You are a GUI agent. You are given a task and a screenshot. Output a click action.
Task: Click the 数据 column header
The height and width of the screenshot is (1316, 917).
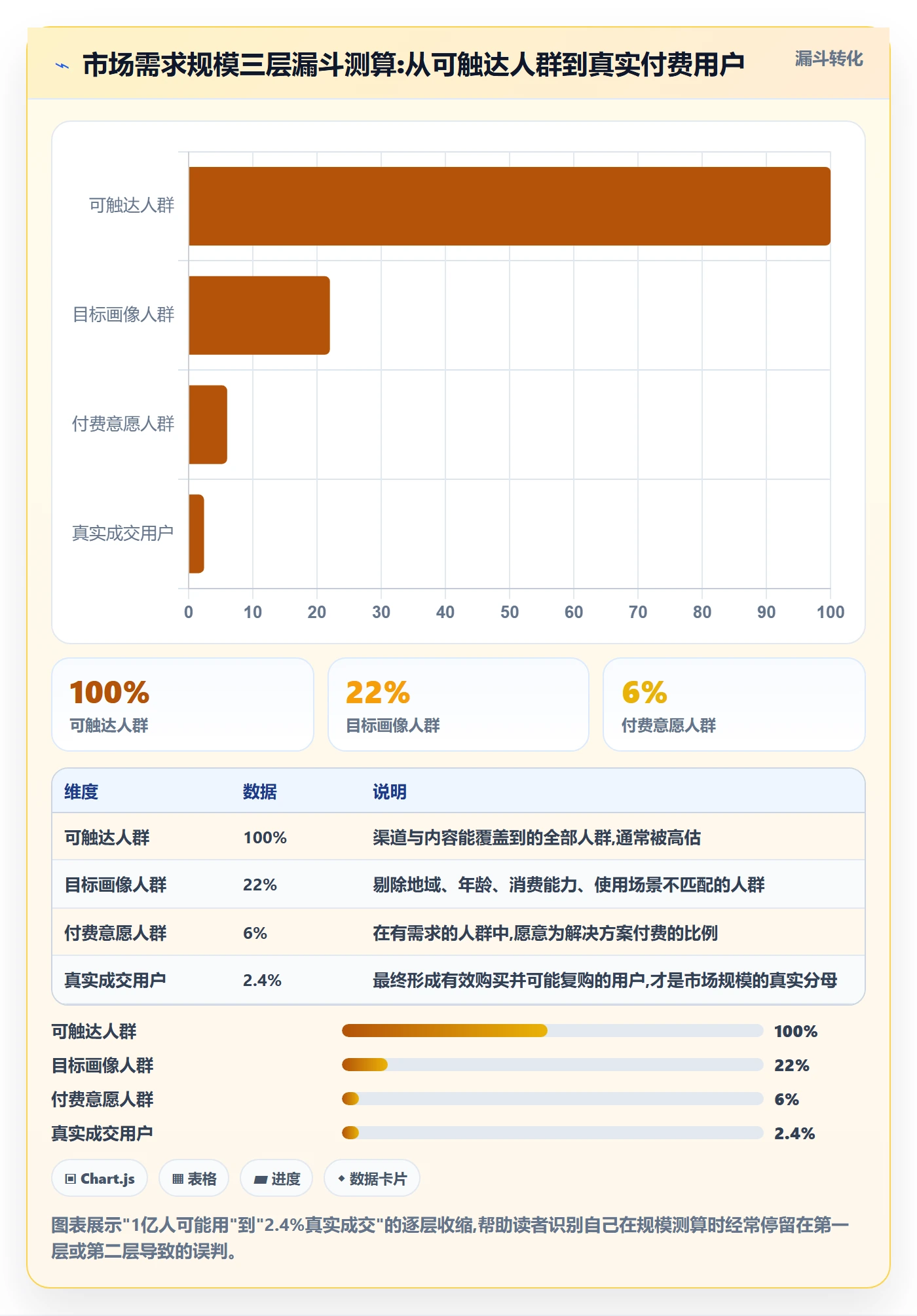(x=260, y=792)
